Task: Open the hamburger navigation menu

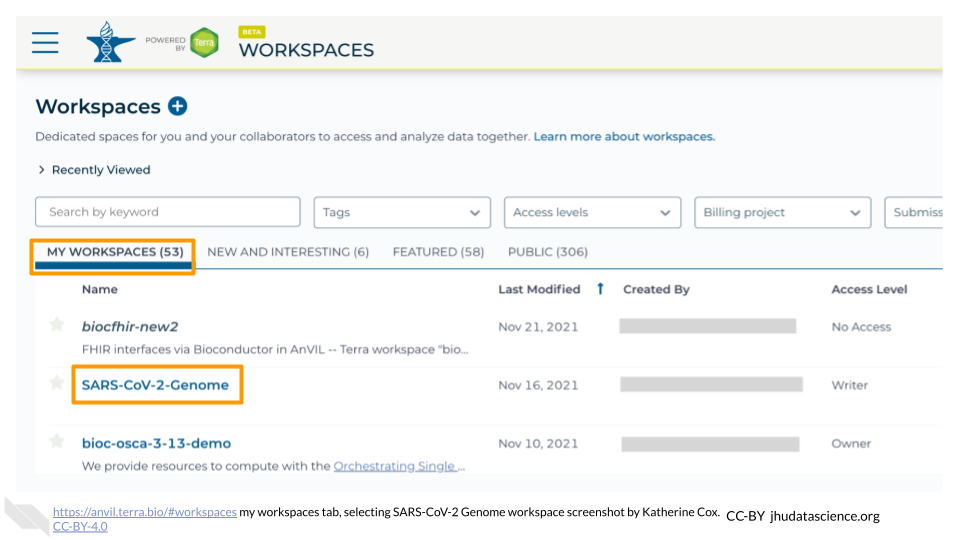Action: 45,43
